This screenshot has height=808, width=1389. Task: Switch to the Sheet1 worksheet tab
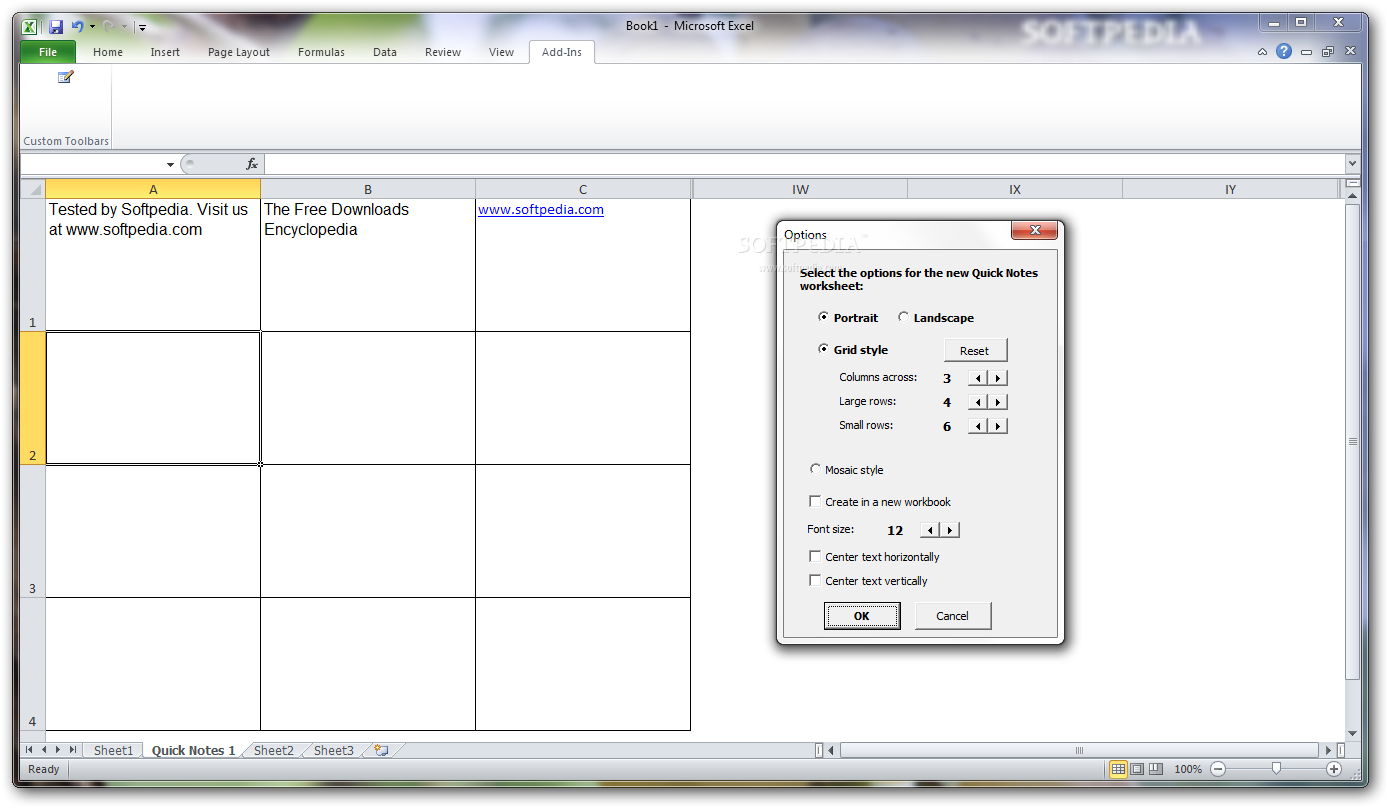point(113,750)
